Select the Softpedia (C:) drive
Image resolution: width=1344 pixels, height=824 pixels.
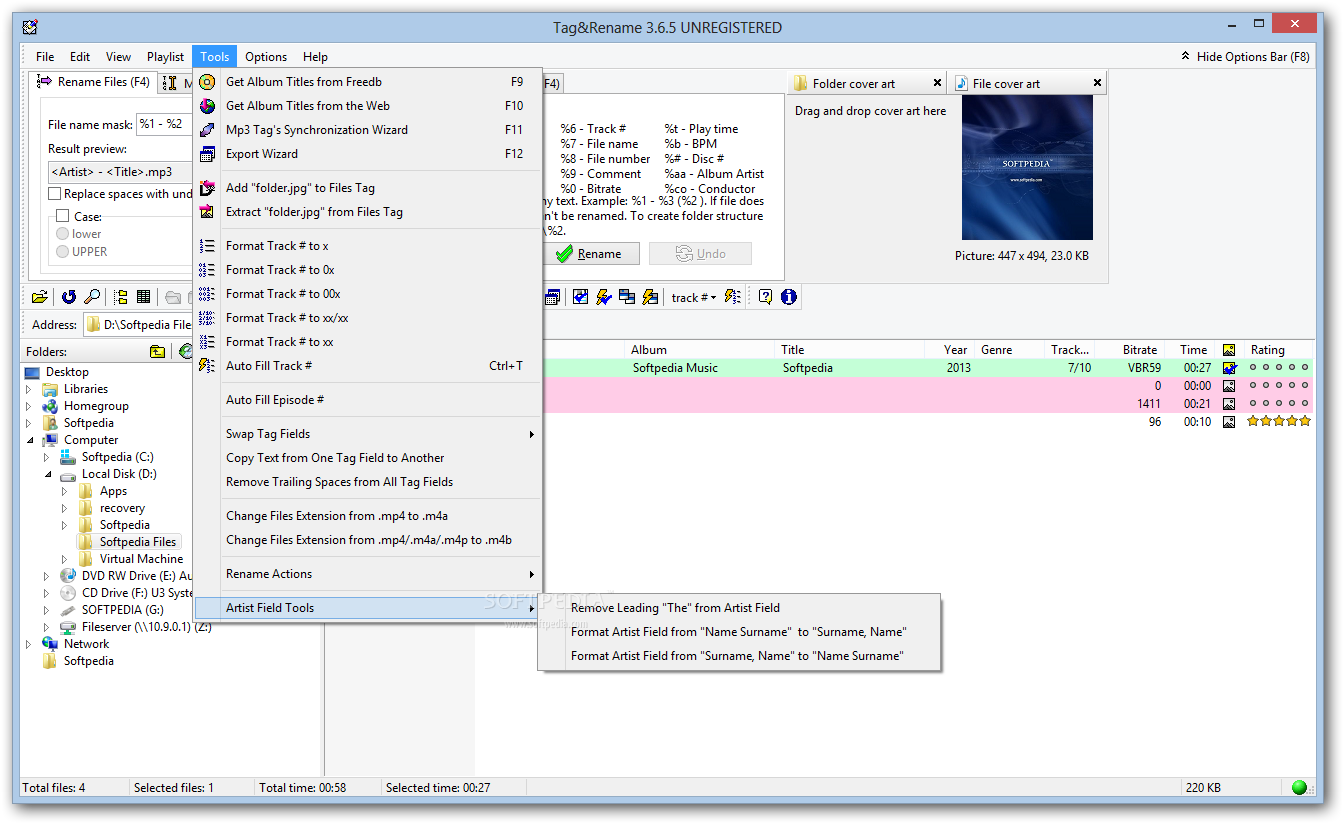pyautogui.click(x=117, y=457)
